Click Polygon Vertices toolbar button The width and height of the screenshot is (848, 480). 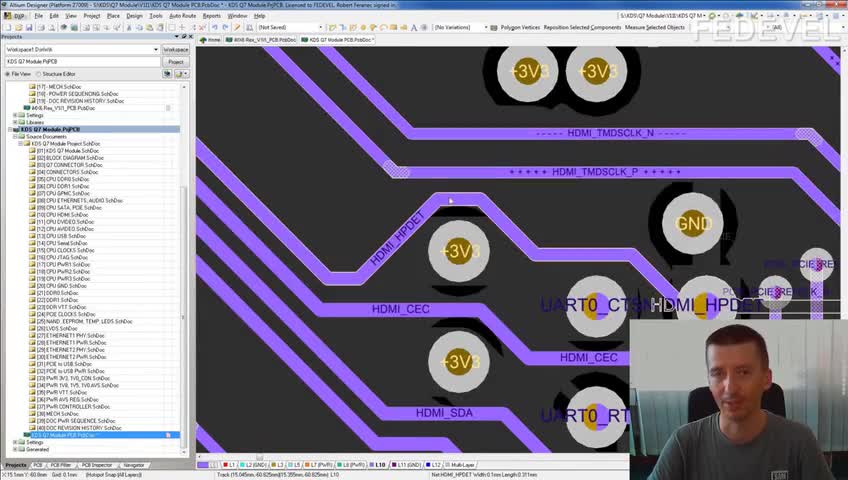[x=520, y=27]
